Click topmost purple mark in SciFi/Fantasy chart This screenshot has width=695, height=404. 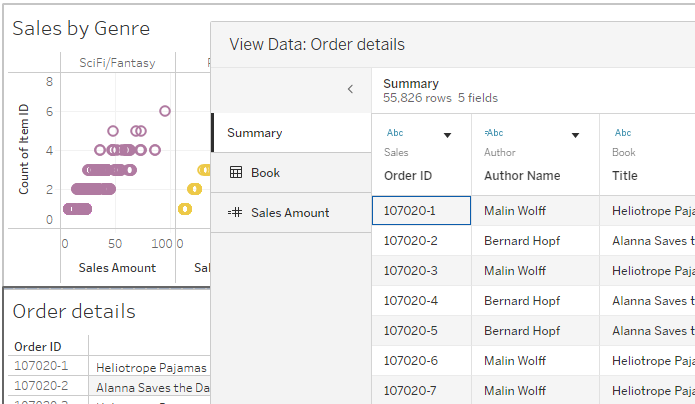tap(165, 111)
